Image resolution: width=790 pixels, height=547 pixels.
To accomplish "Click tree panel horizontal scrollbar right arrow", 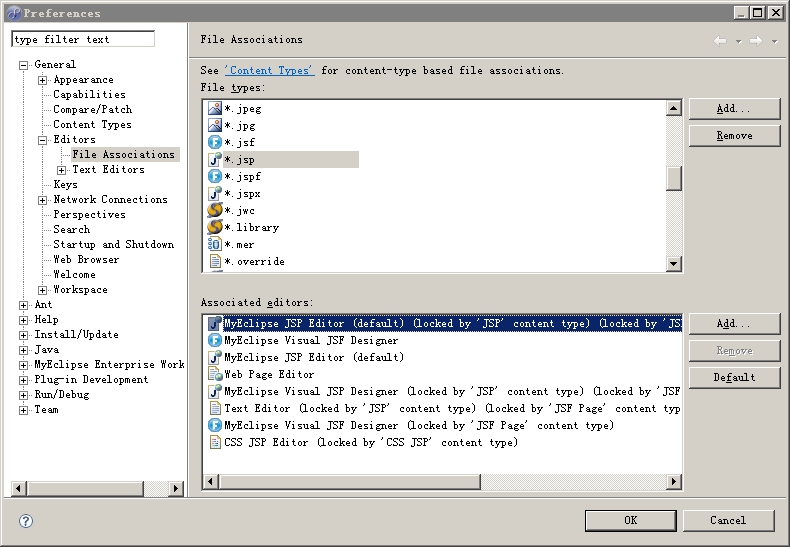I will pyautogui.click(x=175, y=488).
